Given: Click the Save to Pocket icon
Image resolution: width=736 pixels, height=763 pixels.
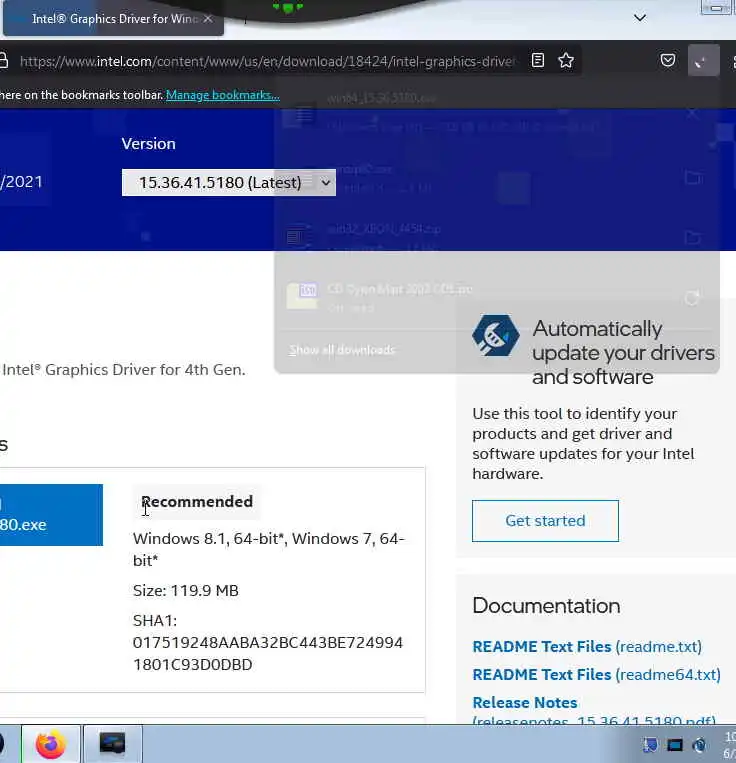Looking at the screenshot, I should click(x=668, y=60).
